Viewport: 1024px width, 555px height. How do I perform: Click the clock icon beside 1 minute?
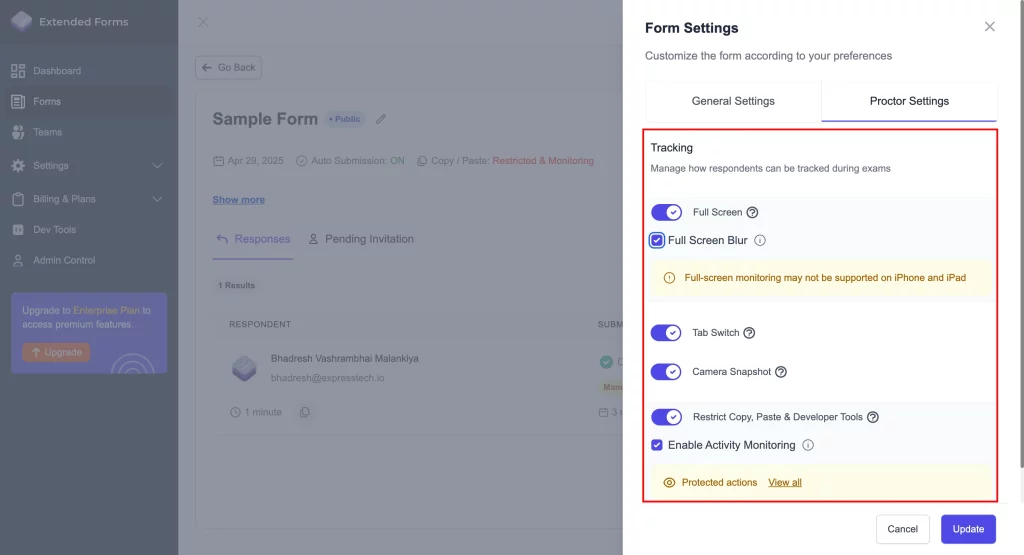[x=235, y=412]
